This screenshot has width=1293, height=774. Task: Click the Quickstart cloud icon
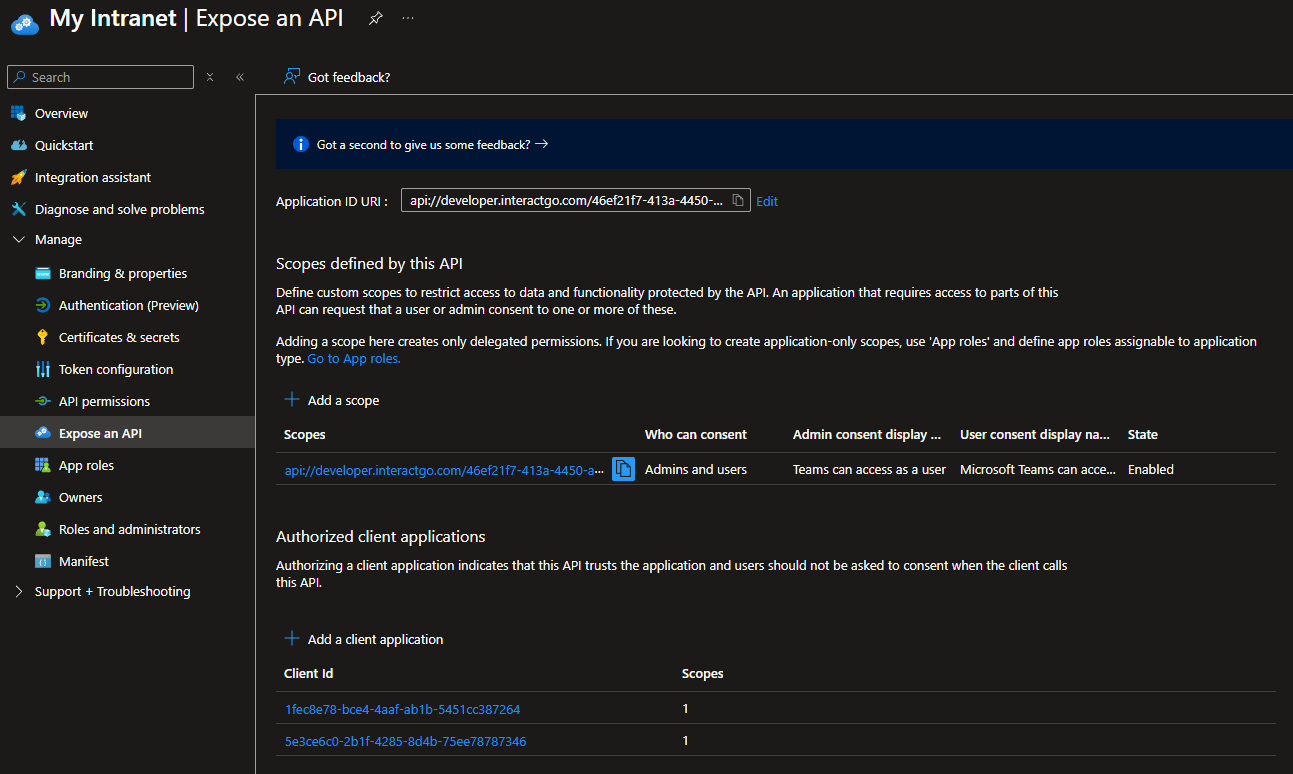[x=18, y=145]
